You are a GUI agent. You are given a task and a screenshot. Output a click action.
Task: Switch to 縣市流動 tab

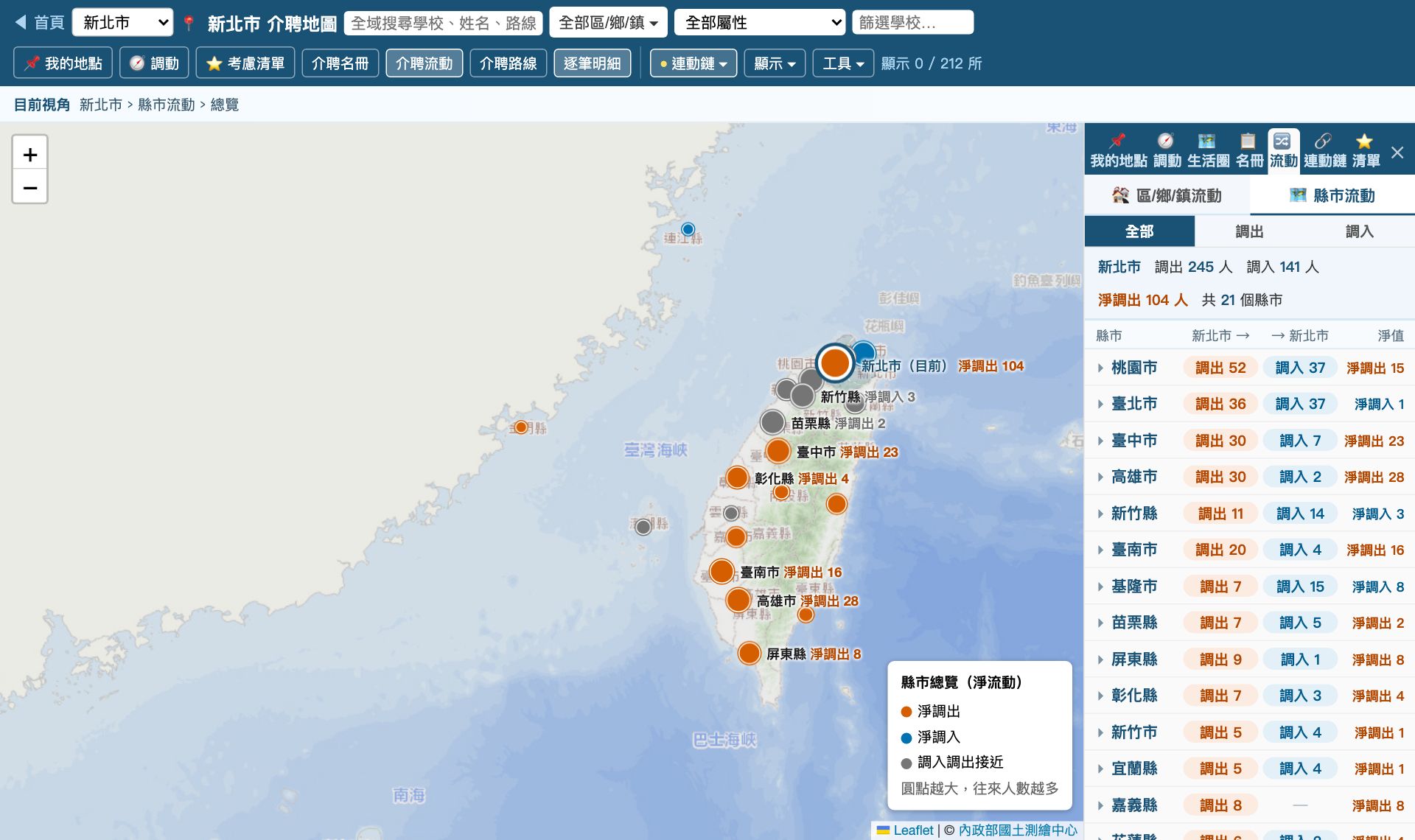[1332, 195]
